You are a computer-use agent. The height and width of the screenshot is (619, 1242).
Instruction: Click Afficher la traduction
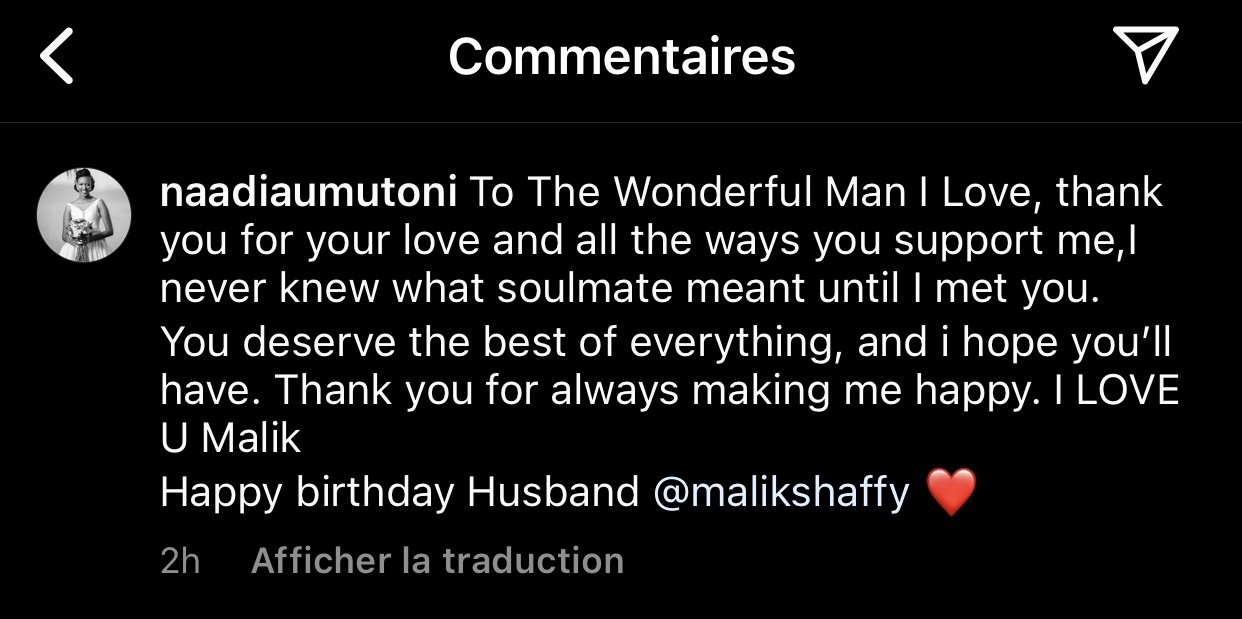pos(437,561)
